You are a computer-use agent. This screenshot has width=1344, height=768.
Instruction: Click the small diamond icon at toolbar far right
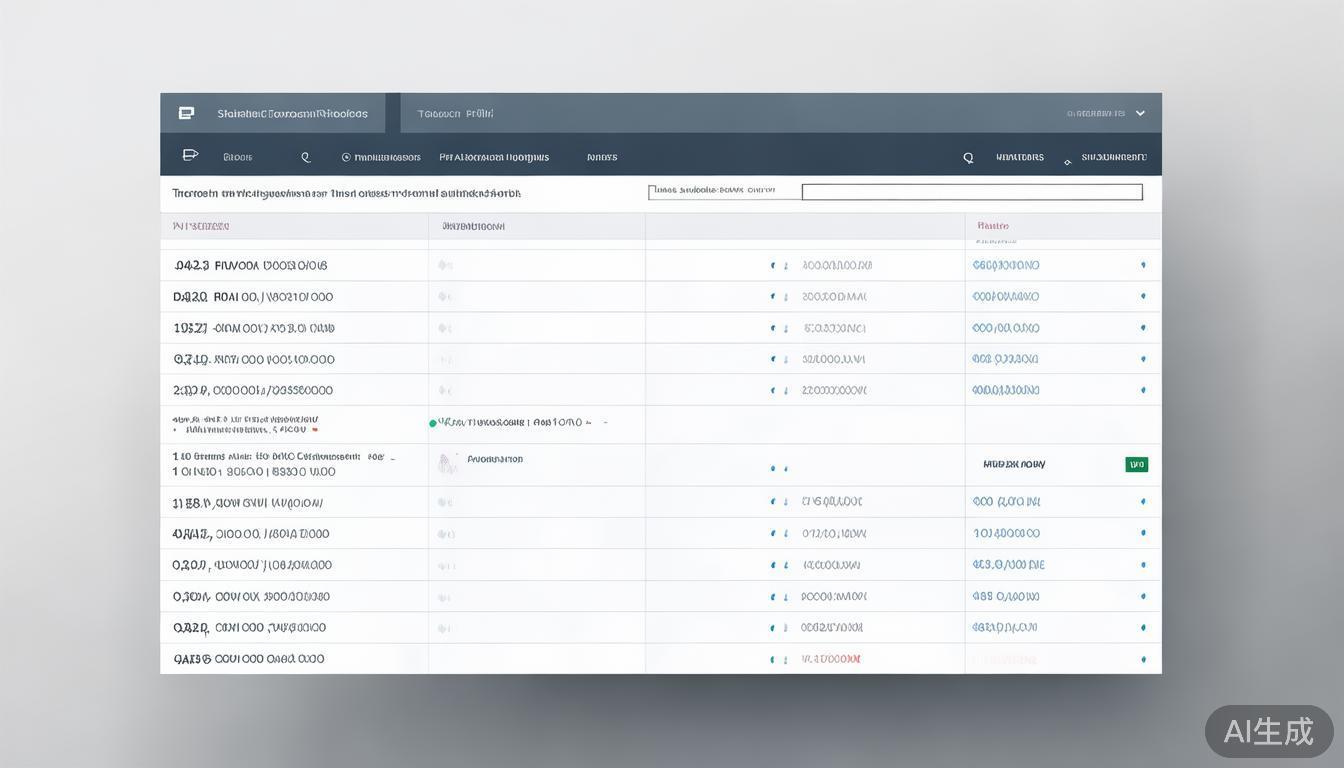pos(1068,160)
